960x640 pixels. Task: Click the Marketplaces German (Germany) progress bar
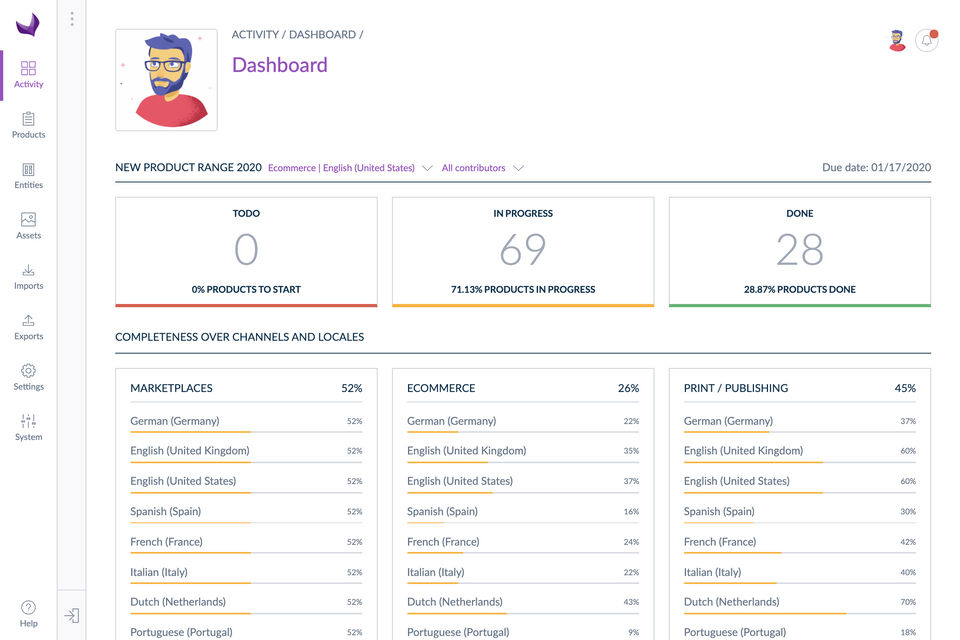coord(246,432)
